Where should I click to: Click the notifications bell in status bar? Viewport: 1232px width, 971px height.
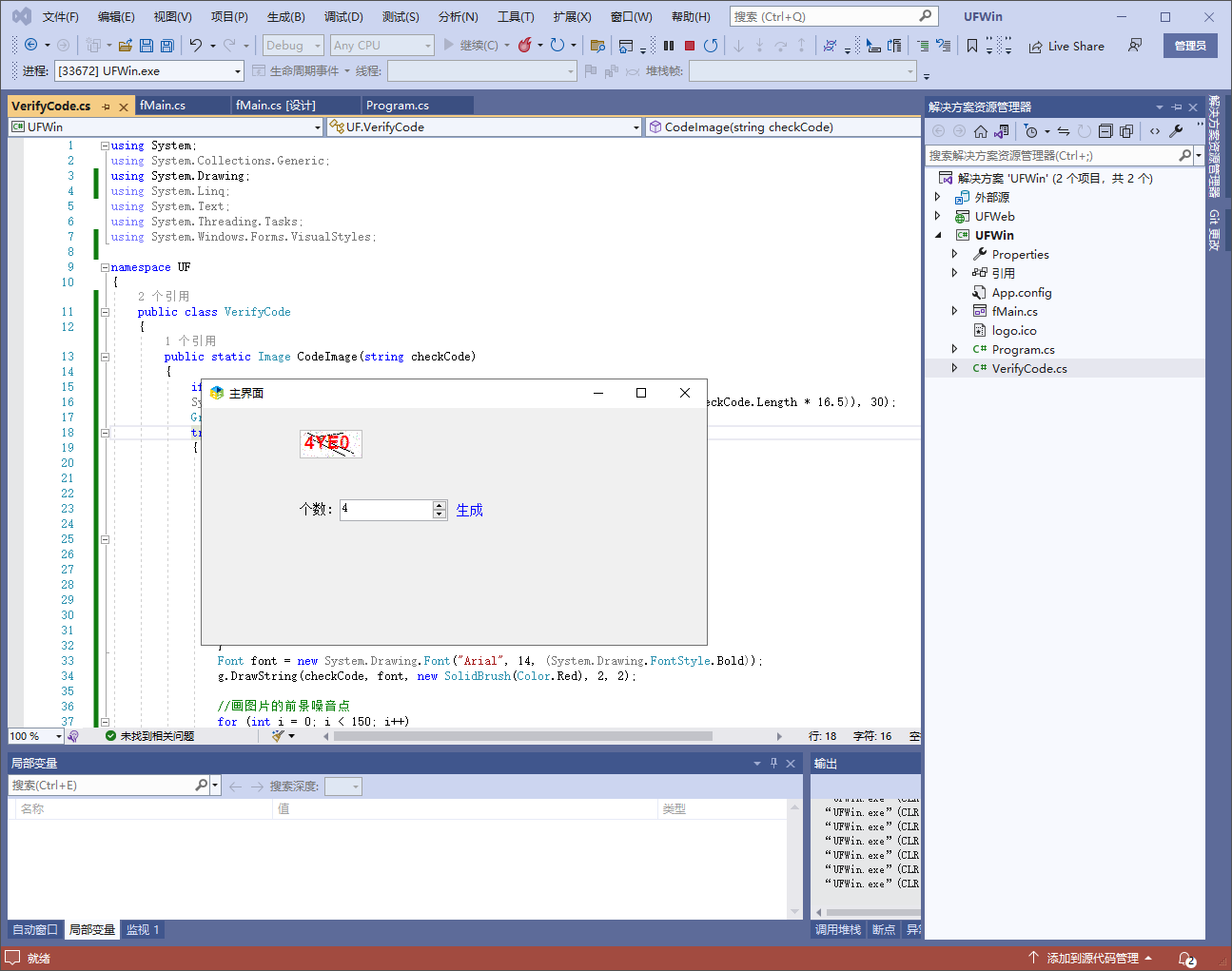(1186, 959)
